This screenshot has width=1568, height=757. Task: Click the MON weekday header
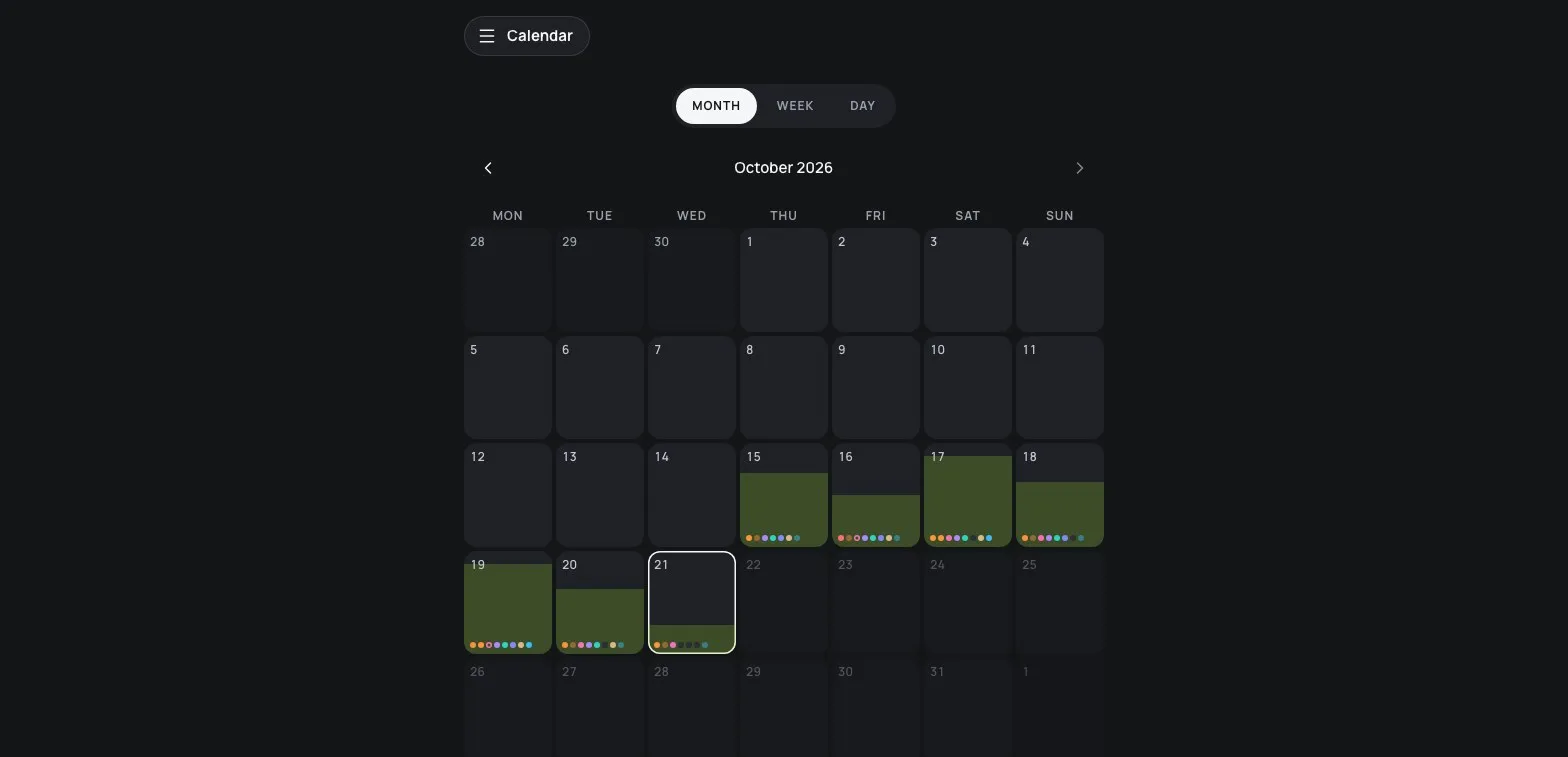point(508,216)
